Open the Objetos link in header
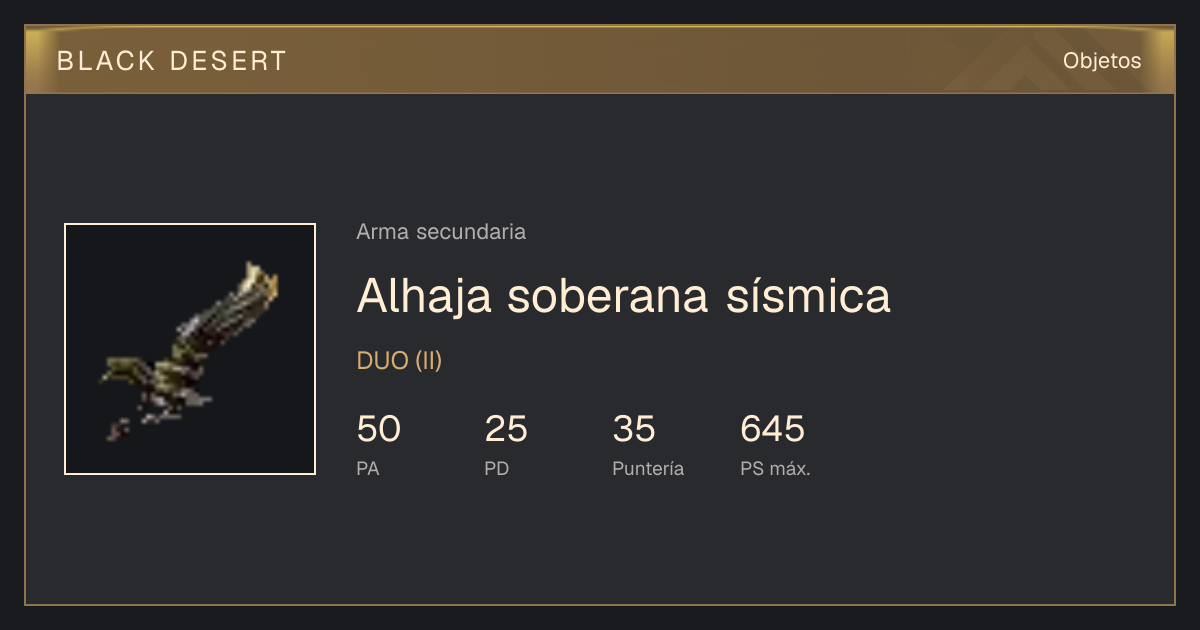This screenshot has width=1200, height=630. (x=1102, y=61)
